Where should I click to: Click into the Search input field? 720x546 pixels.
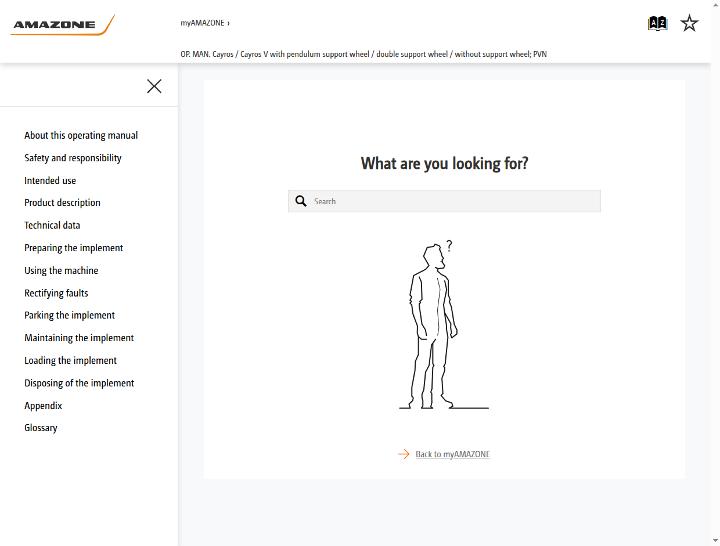pyautogui.click(x=444, y=201)
